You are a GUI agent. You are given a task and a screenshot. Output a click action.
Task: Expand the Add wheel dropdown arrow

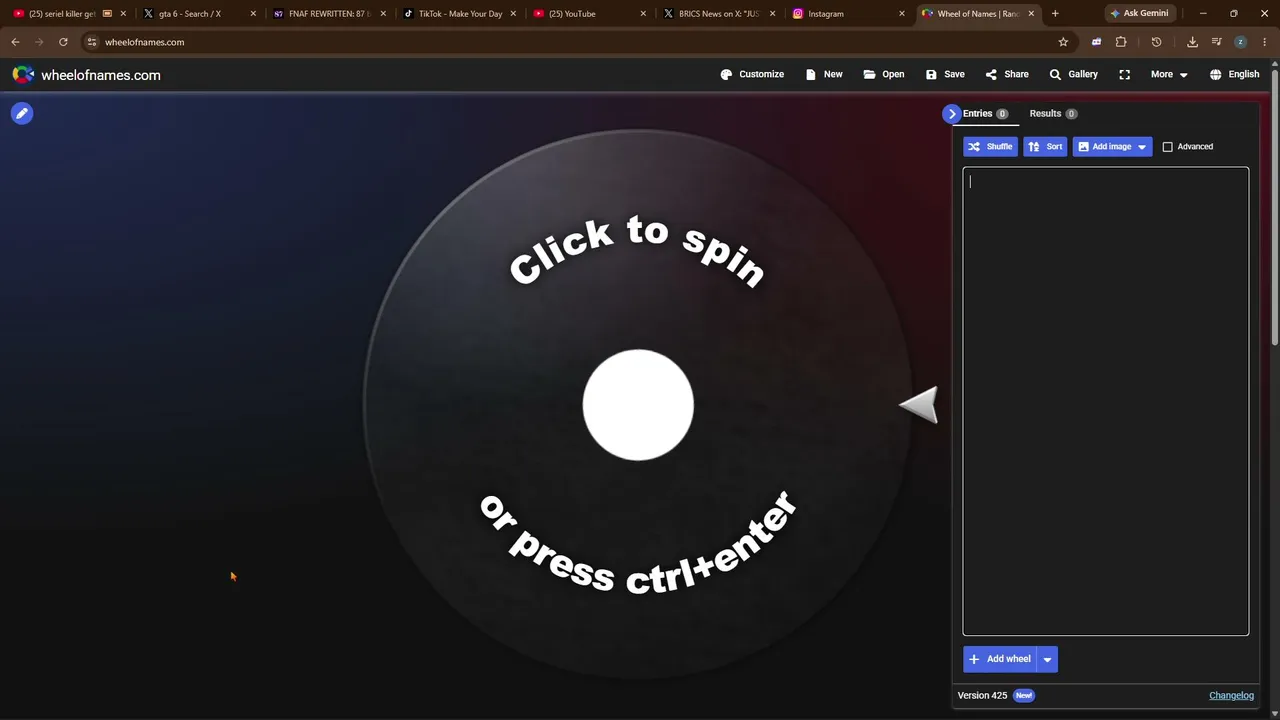tap(1047, 659)
